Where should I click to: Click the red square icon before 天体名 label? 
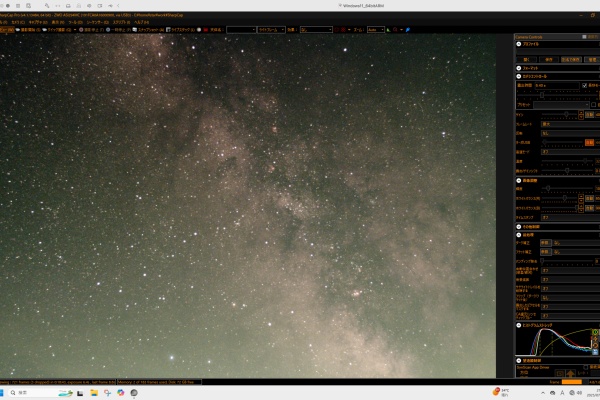tap(205, 30)
